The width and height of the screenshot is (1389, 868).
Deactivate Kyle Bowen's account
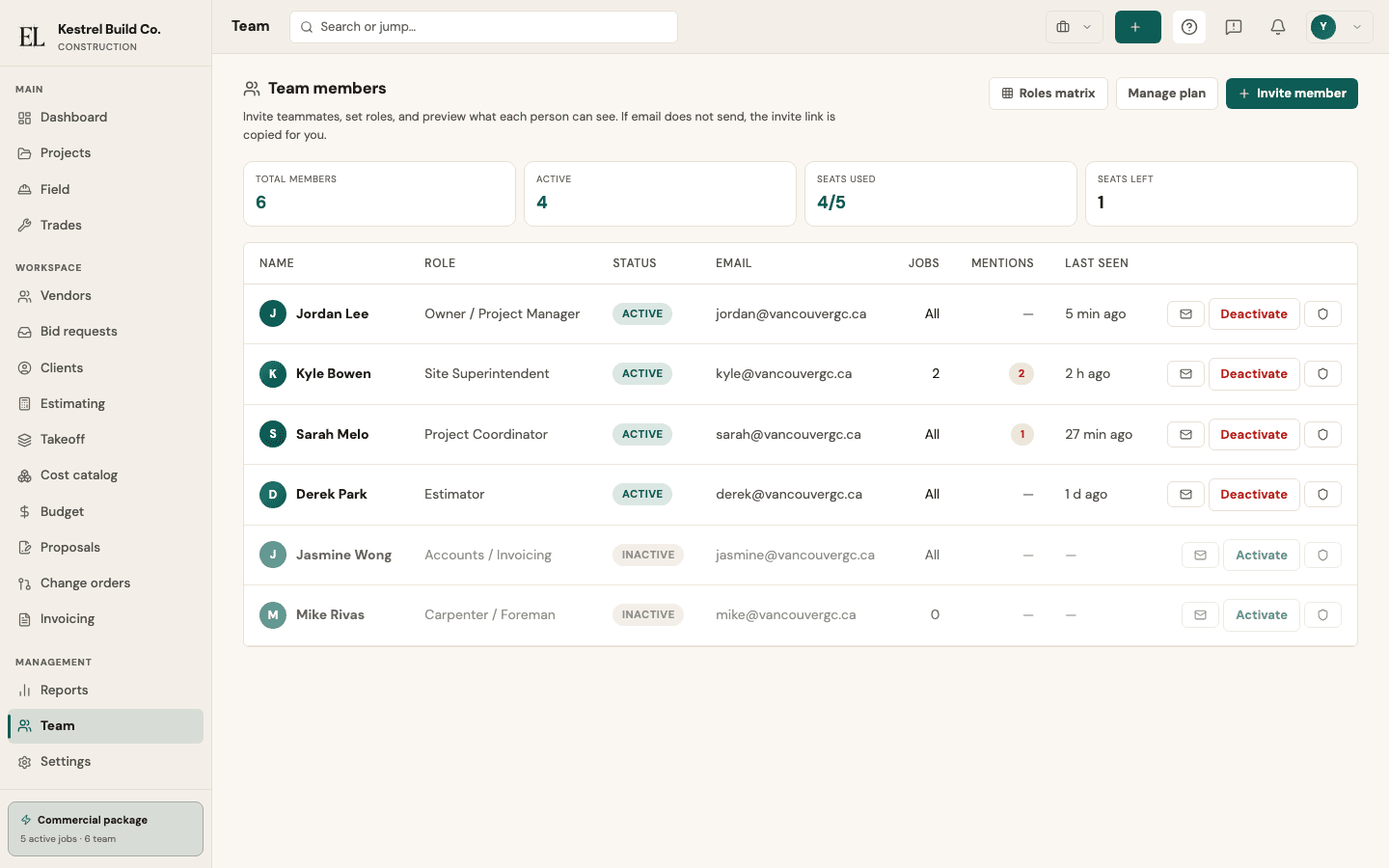tap(1254, 374)
